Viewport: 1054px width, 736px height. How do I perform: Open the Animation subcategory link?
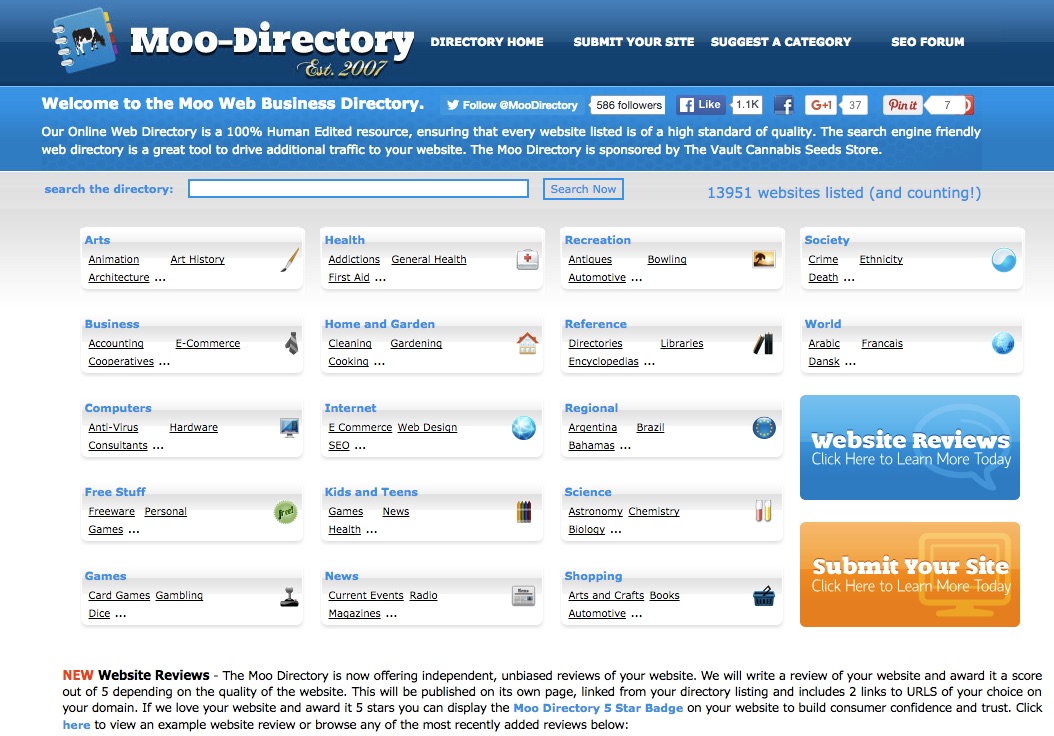(x=114, y=259)
